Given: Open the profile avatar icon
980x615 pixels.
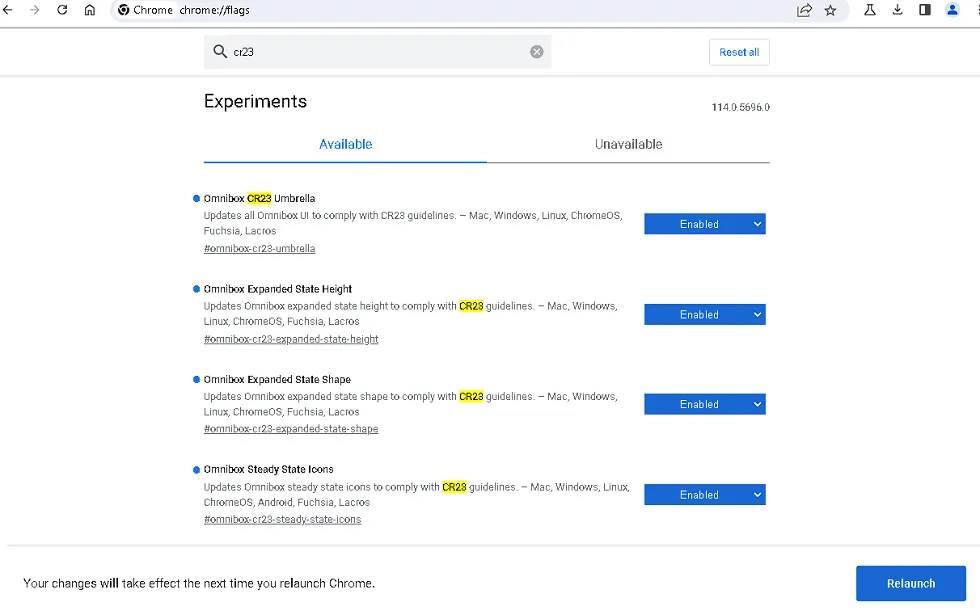Looking at the screenshot, I should pyautogui.click(x=952, y=10).
